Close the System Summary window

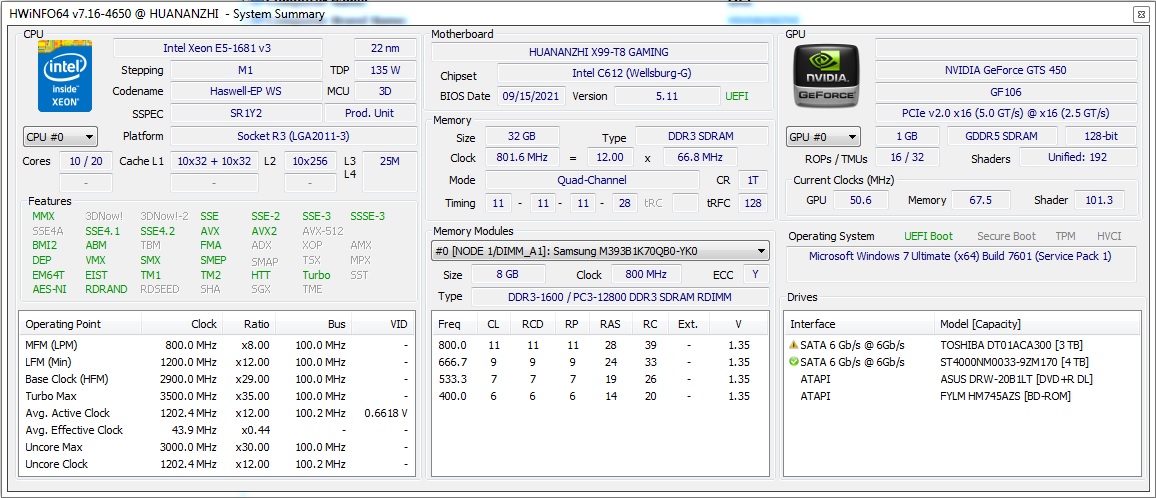[1141, 14]
